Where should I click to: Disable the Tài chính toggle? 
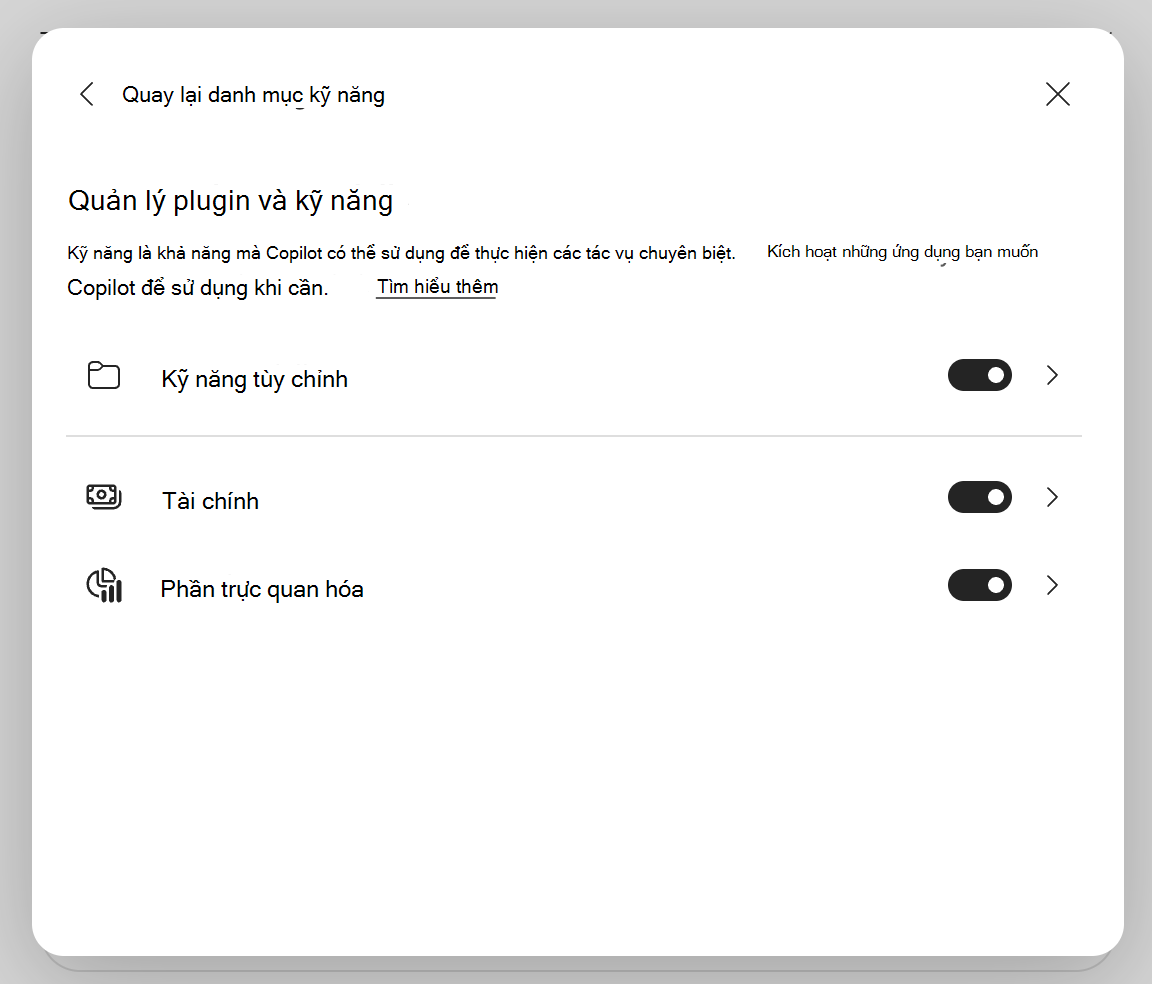pos(979,498)
